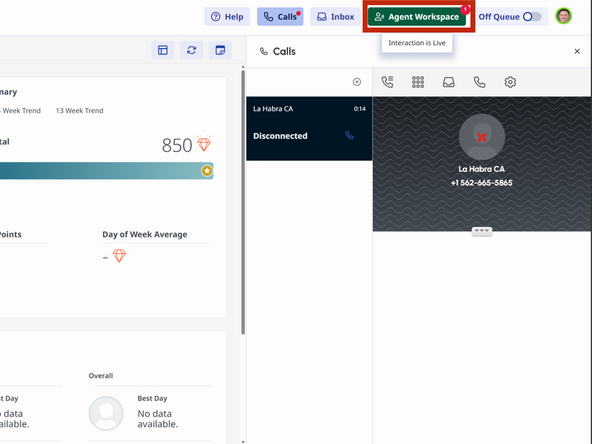Open the voicemail inbox tray icon

(x=449, y=82)
